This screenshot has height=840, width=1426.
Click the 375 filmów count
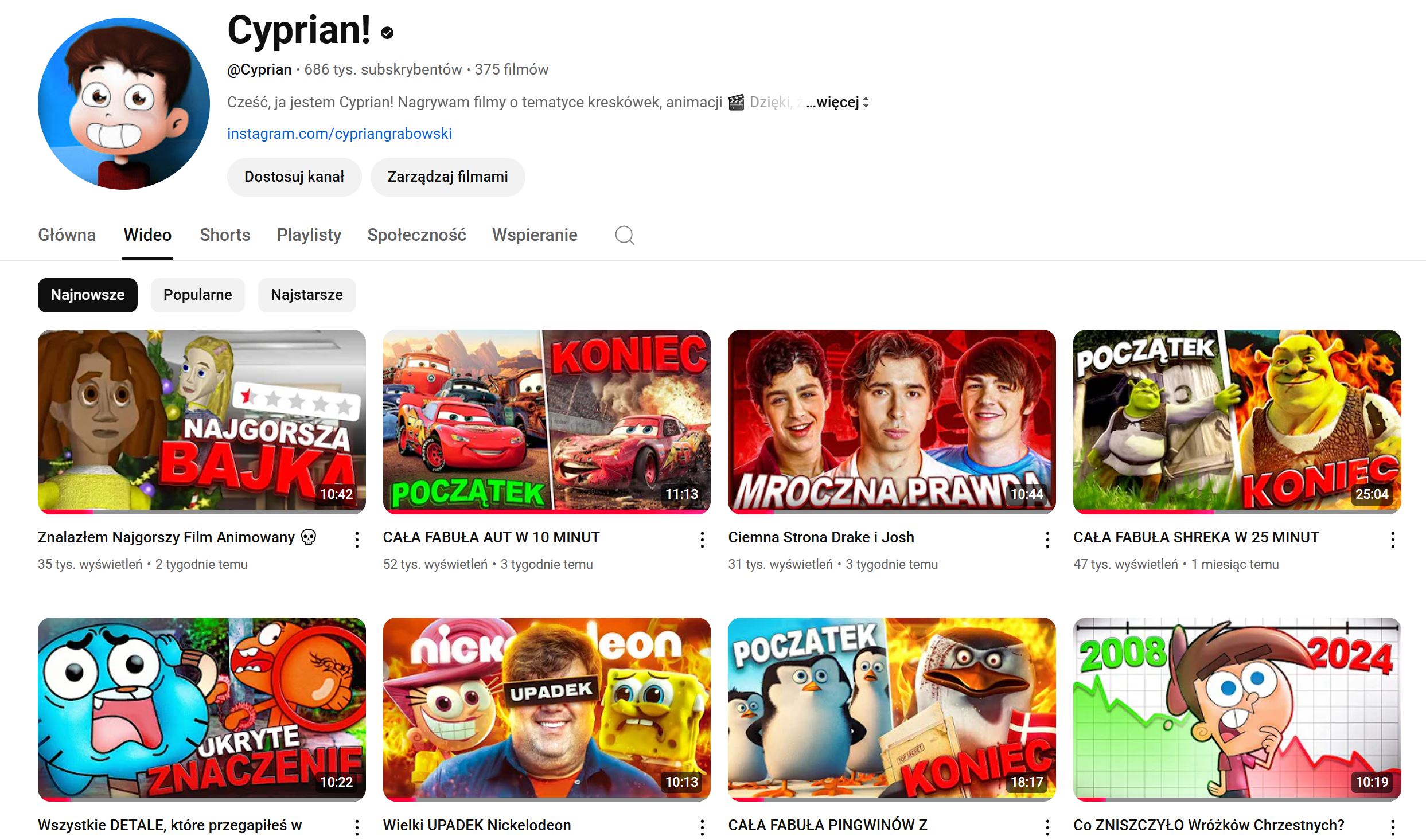click(x=512, y=69)
